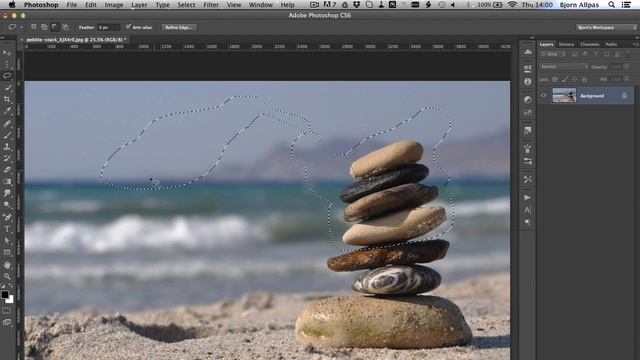Toggle Lock Image Pixels brush icon
The height and width of the screenshot is (360, 640).
point(565,79)
